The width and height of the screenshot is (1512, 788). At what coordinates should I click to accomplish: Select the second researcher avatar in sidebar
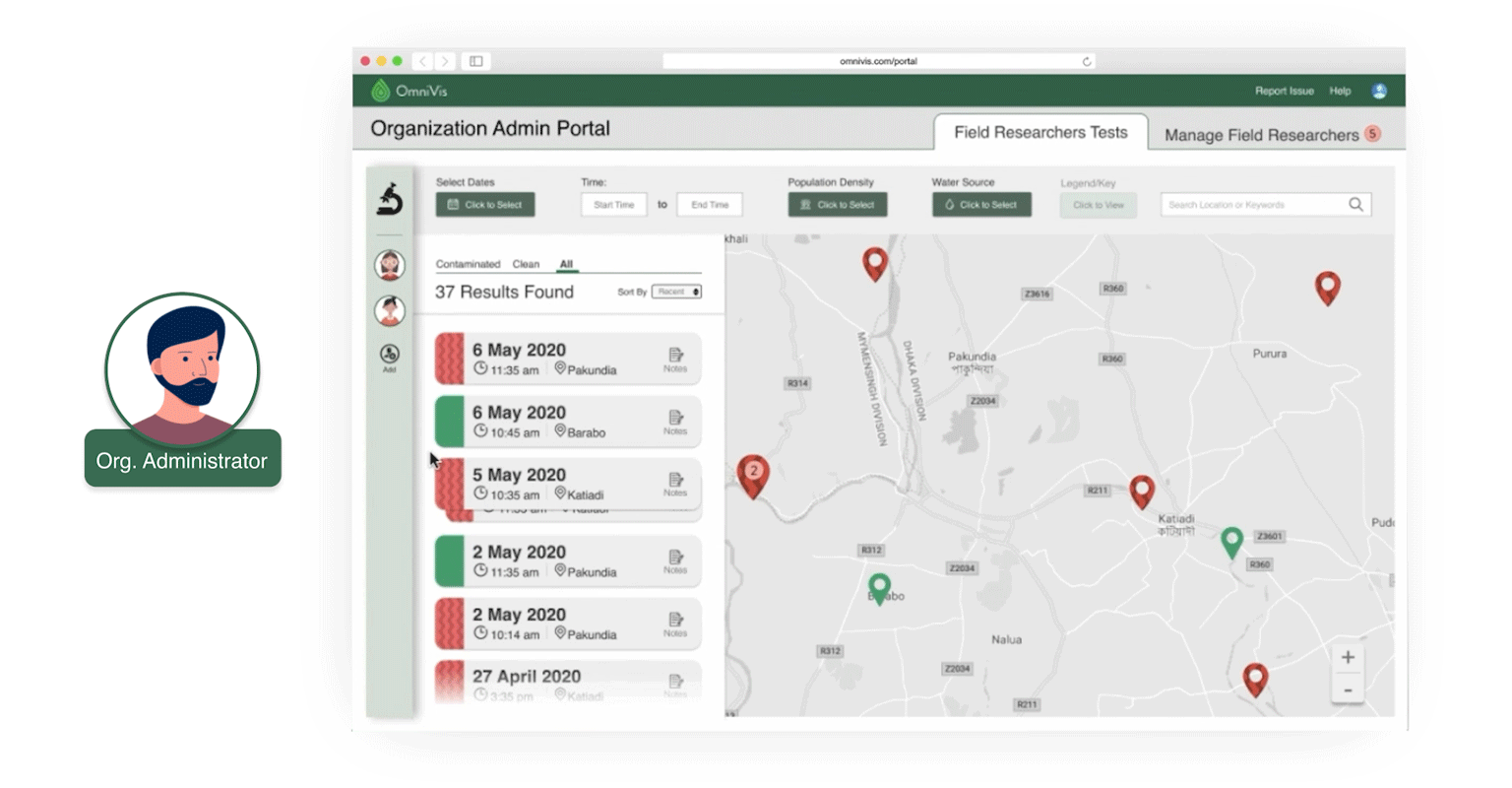pyautogui.click(x=390, y=310)
